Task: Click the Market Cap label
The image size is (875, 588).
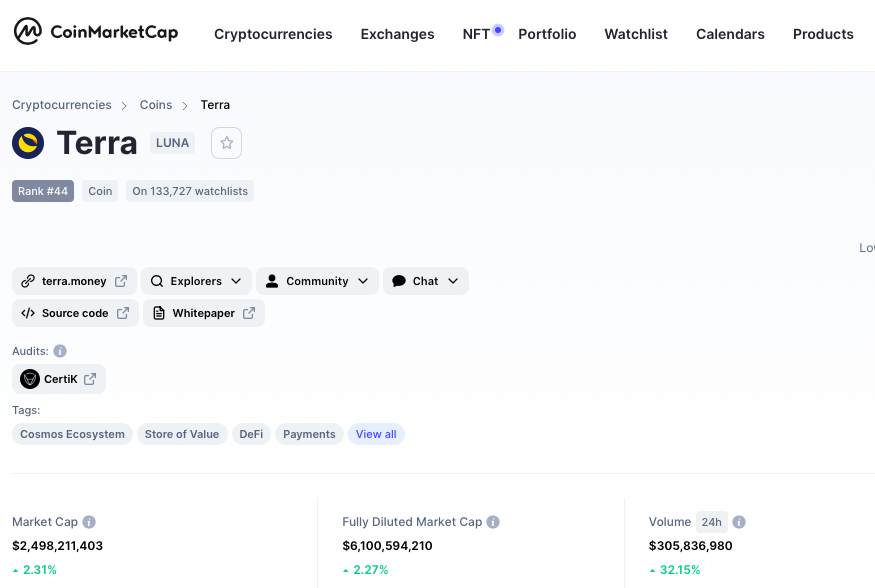Action: coord(45,522)
